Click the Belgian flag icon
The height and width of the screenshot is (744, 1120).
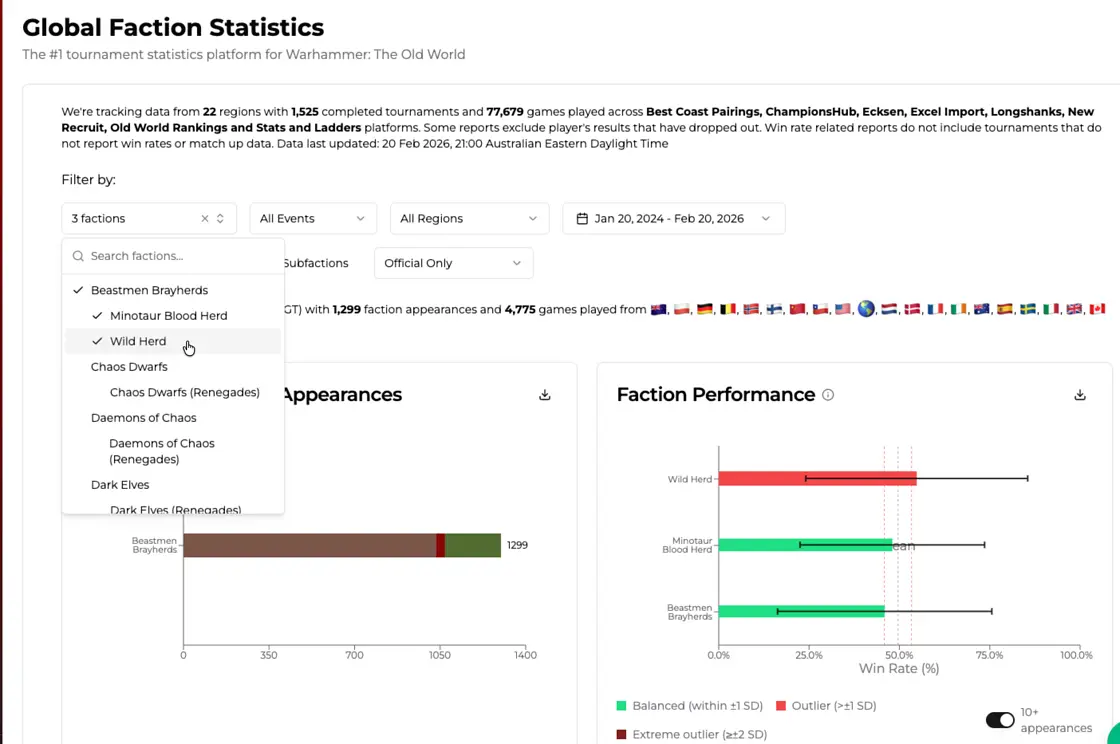[728, 309]
